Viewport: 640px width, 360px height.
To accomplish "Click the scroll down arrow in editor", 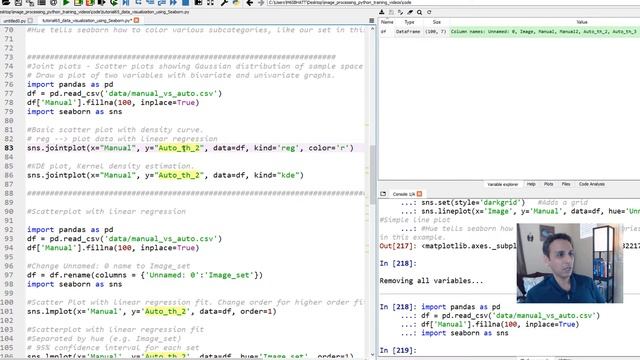I will coord(372,355).
